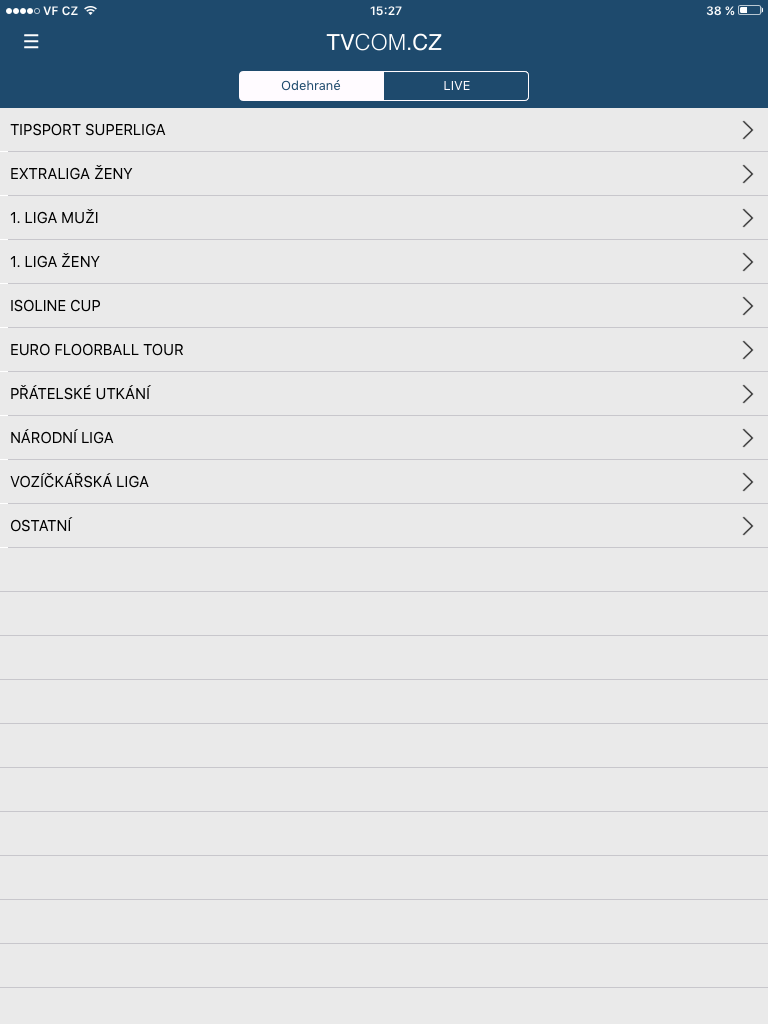
Task: Open the PŘÁTELSKÉ UTKÁNÍ list item
Action: (x=384, y=394)
